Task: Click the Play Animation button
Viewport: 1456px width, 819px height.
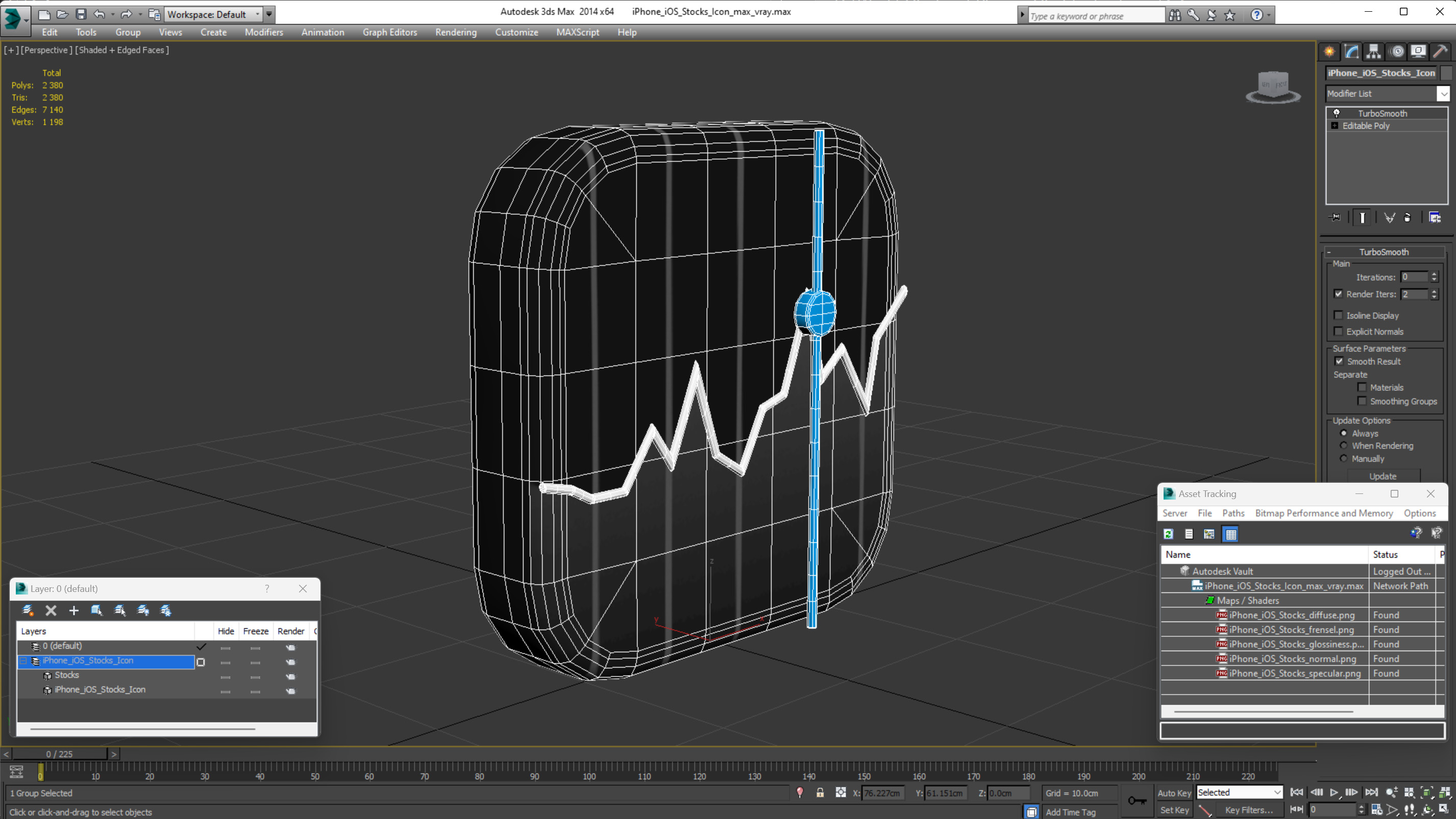Action: pyautogui.click(x=1334, y=792)
